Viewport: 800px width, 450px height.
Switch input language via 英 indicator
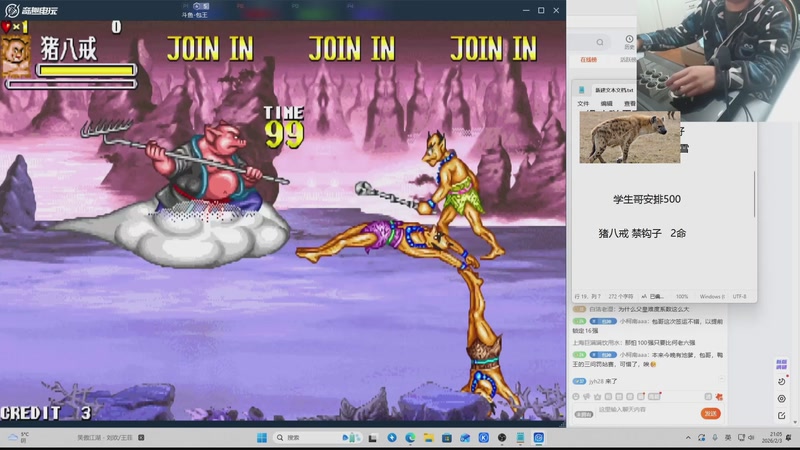[x=728, y=438]
